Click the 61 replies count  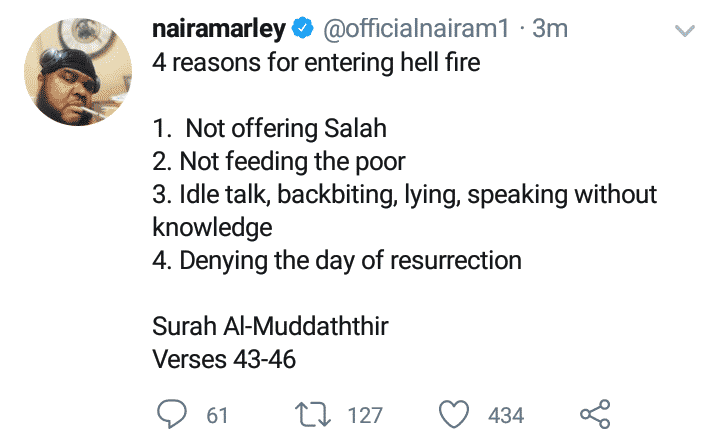pos(217,414)
